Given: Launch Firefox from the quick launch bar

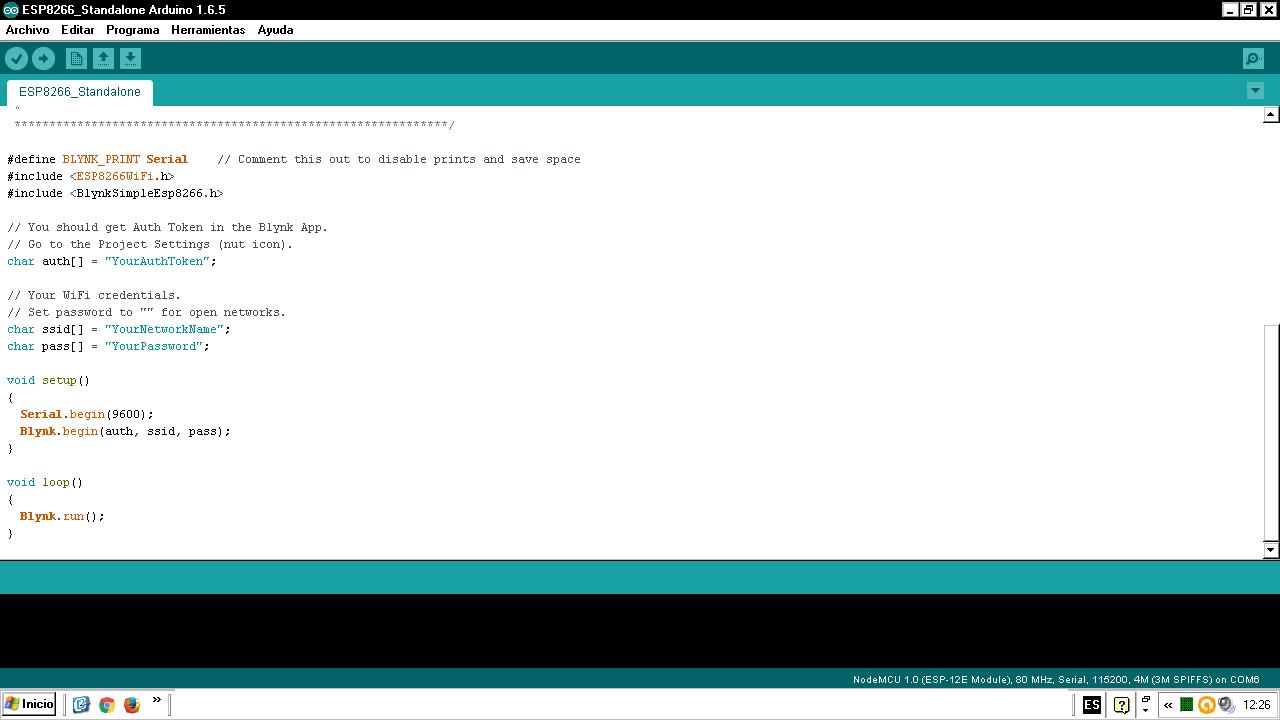Looking at the screenshot, I should click(131, 705).
